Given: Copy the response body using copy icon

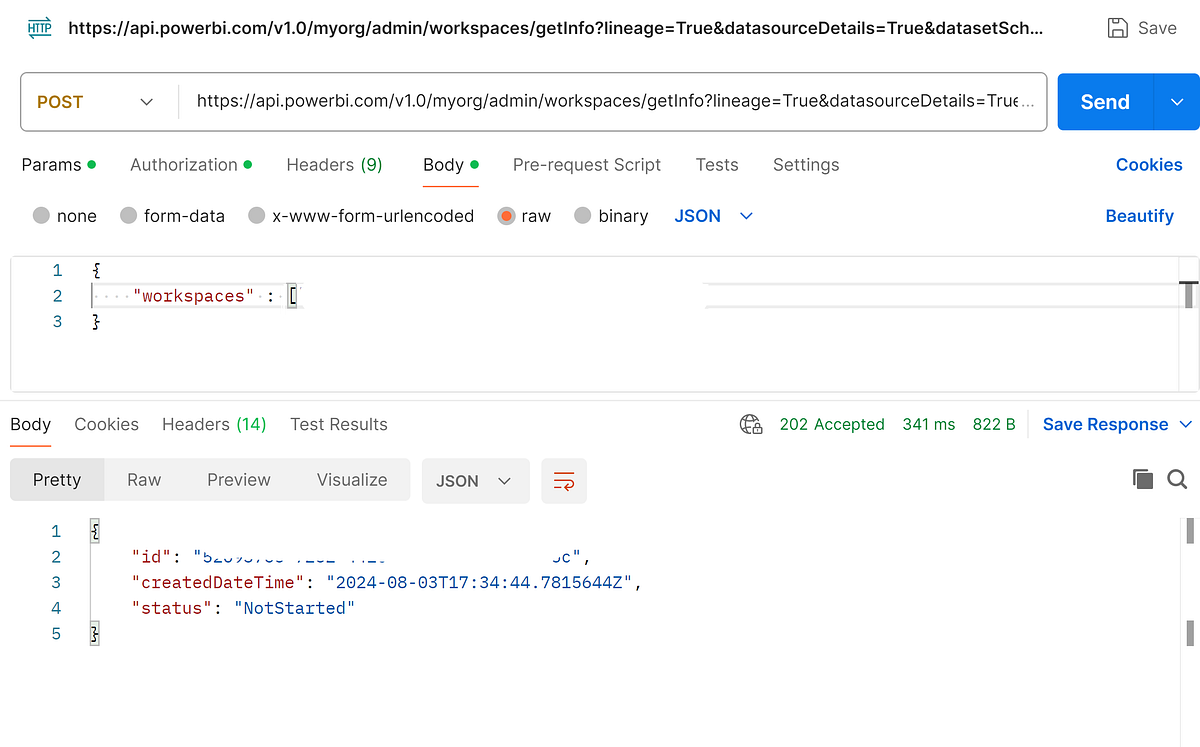Looking at the screenshot, I should 1142,479.
